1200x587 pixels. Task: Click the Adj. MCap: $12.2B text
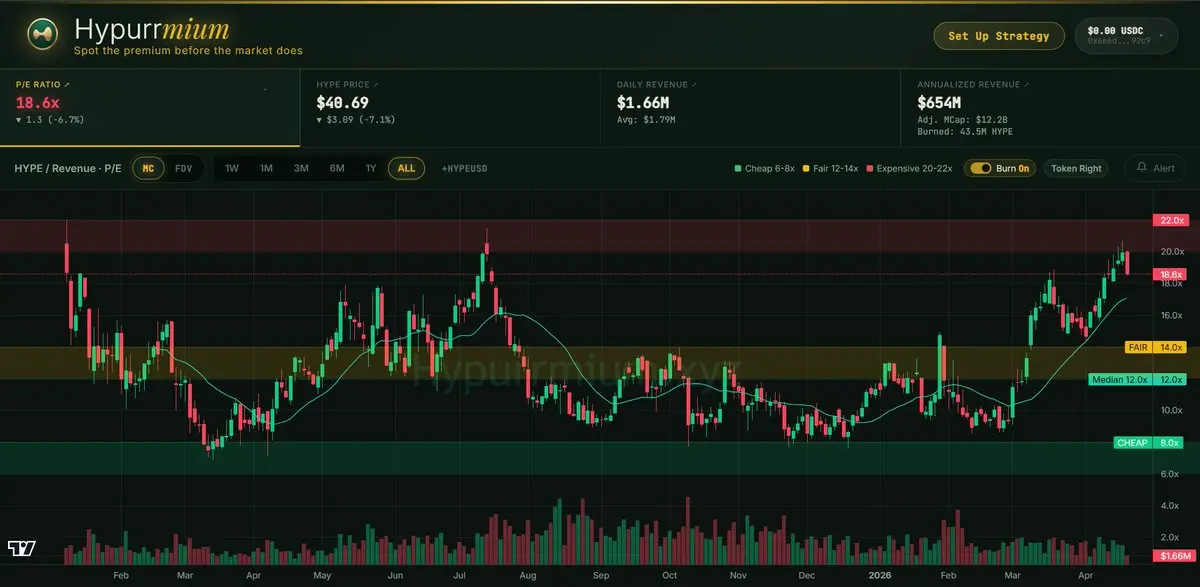(x=962, y=120)
